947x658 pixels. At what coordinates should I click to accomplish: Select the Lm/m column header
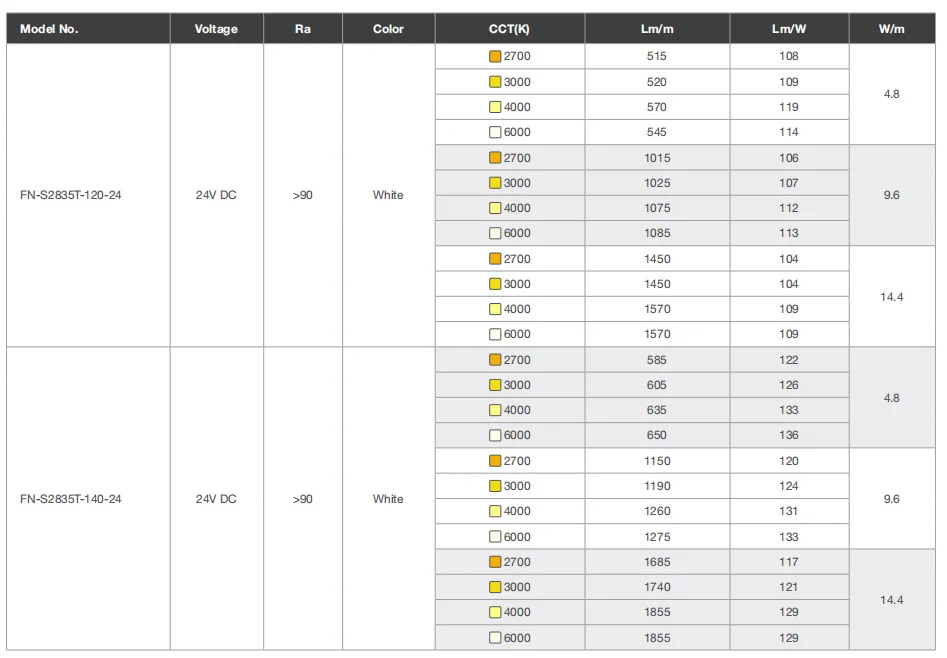tap(656, 29)
